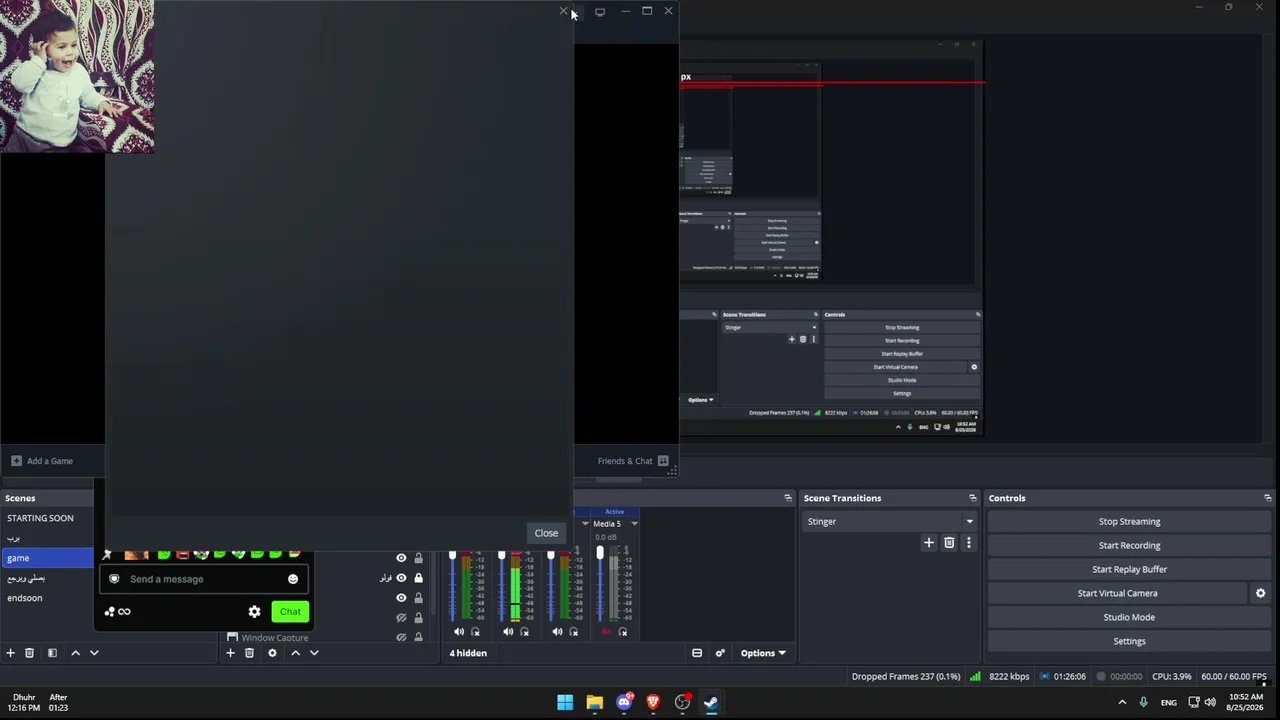
Task: Click the Send a message field
Action: 205,579
